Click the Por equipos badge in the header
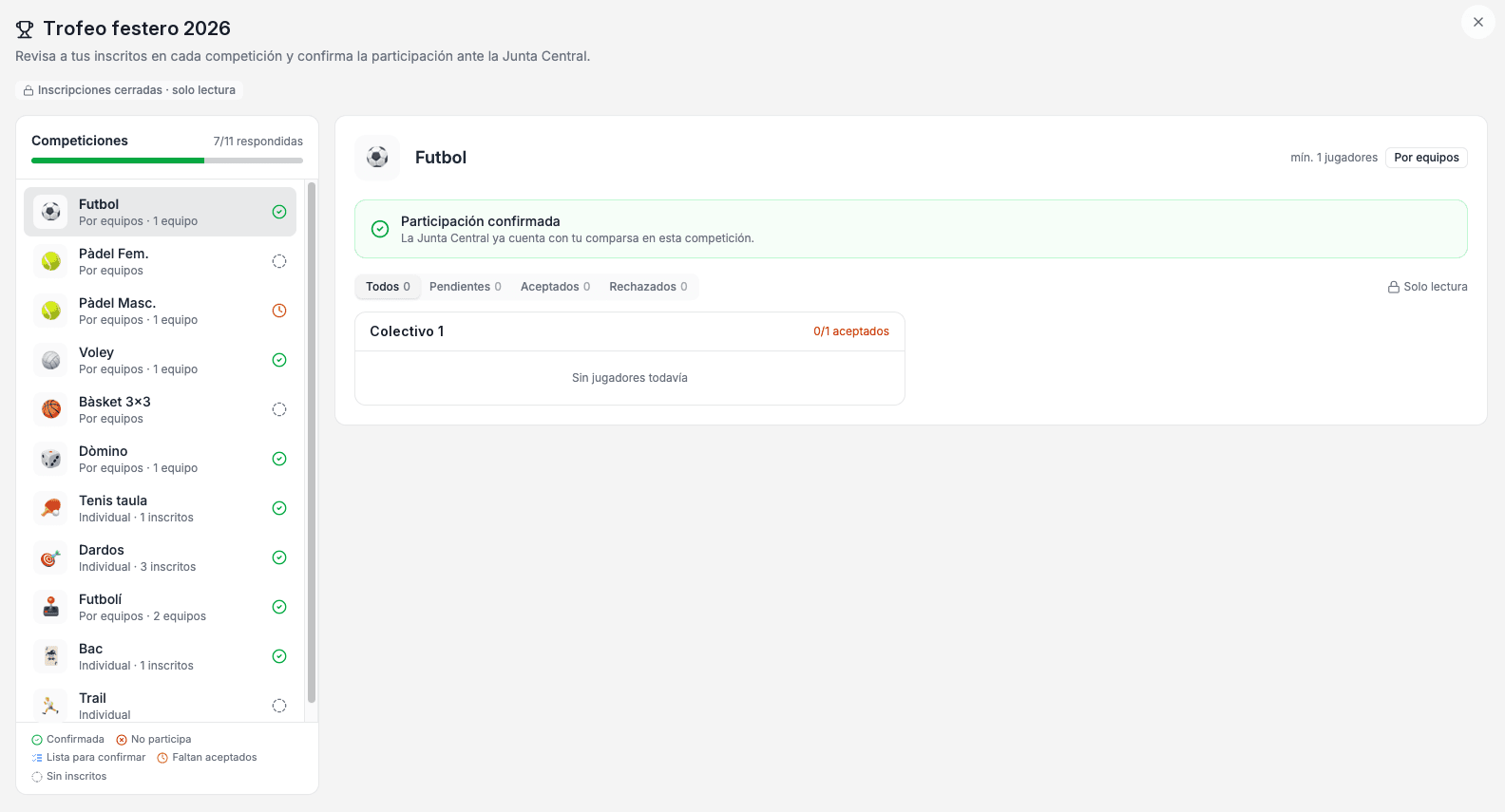 pos(1426,158)
